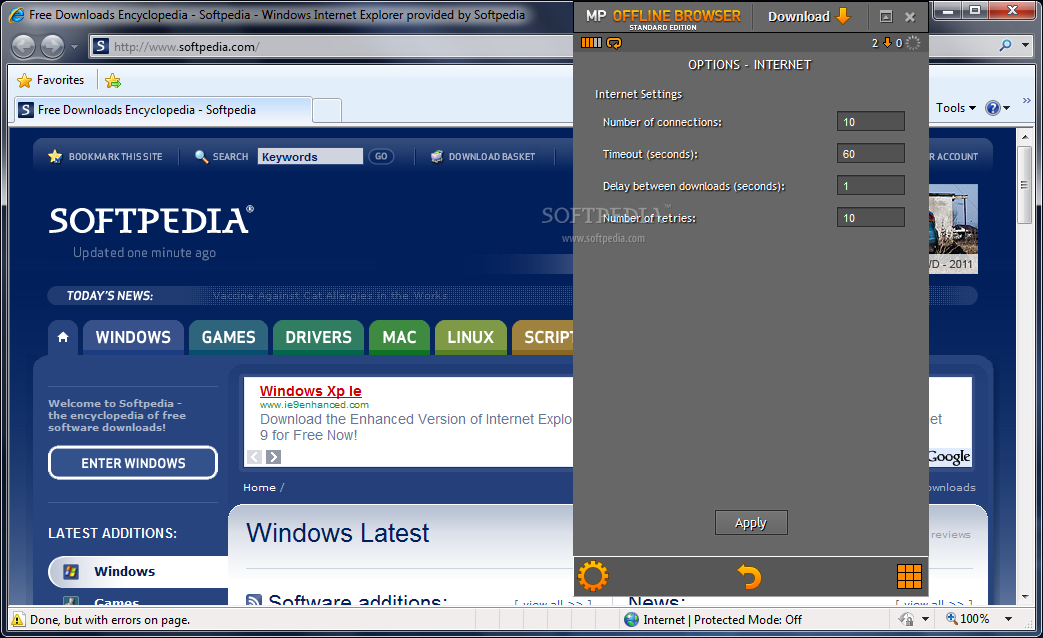Click the page error warning icon
This screenshot has height=638, width=1043.
pyautogui.click(x=18, y=619)
